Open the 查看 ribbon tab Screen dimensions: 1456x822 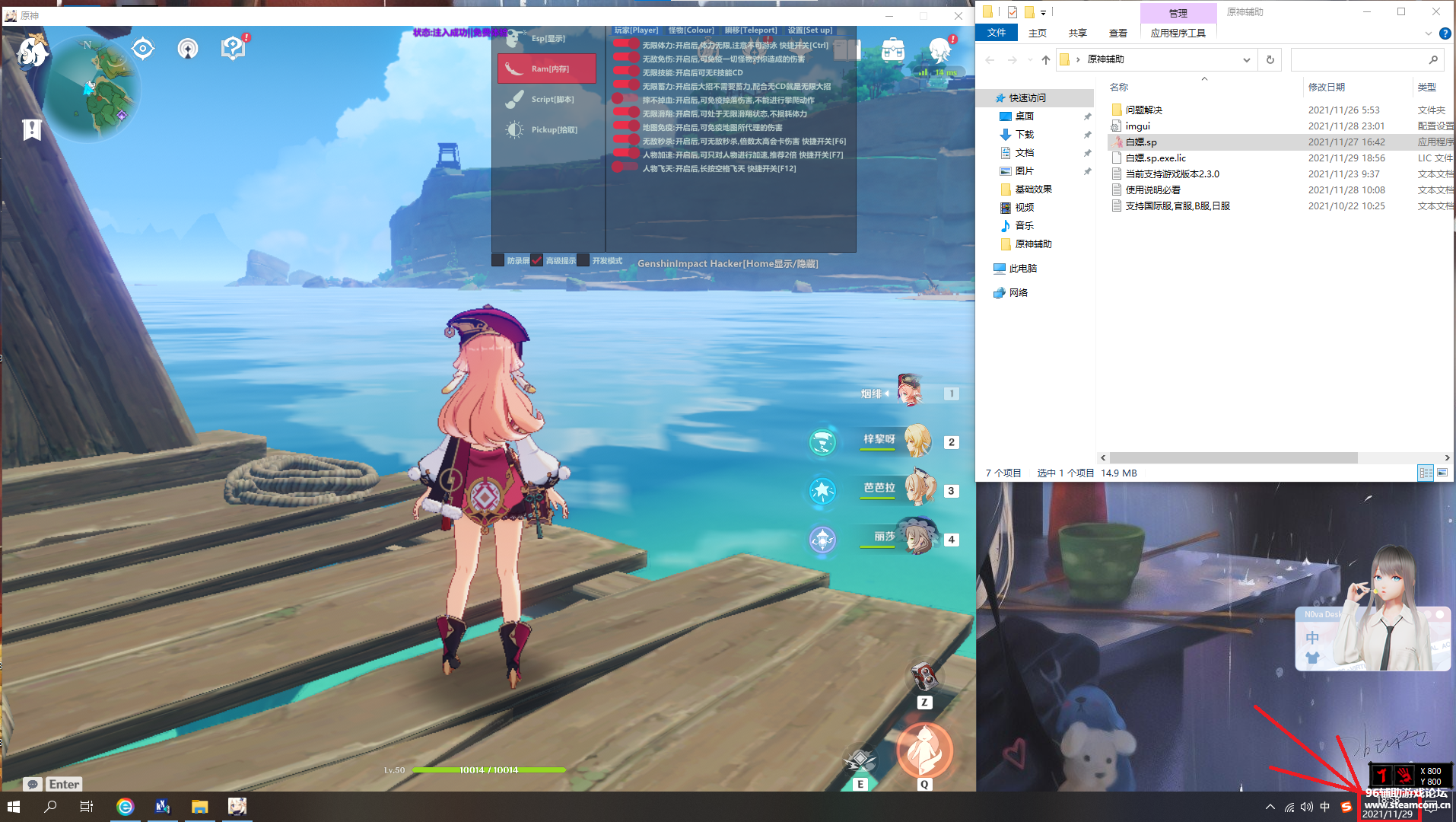[x=1117, y=33]
